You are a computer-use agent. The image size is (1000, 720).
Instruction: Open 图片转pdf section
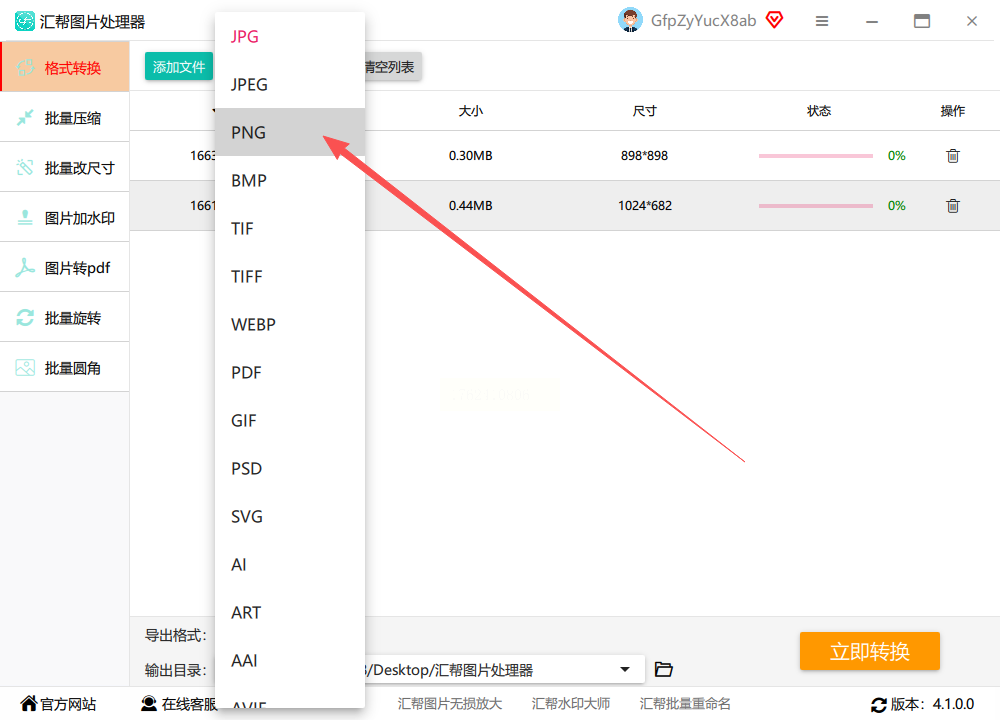coord(65,268)
